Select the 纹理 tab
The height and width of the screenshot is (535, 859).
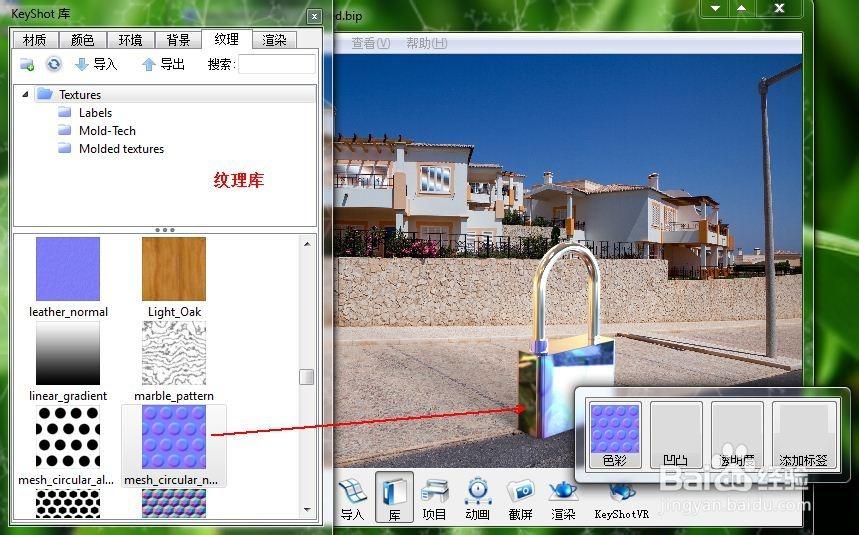[x=226, y=39]
